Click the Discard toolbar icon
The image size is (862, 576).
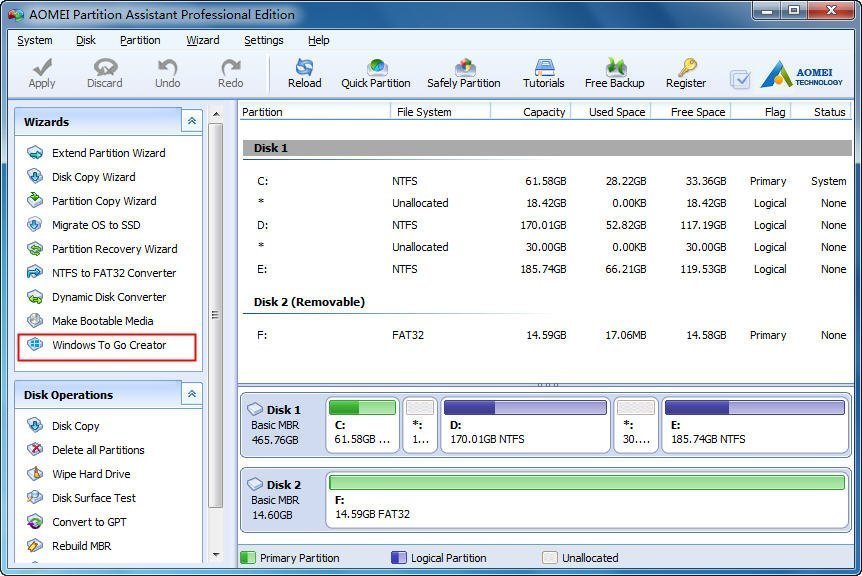105,68
